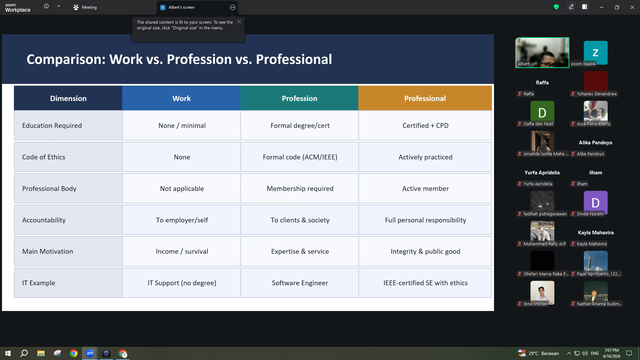
Task: Select the fadillah putragunawan participant tile
Action: pos(542,203)
